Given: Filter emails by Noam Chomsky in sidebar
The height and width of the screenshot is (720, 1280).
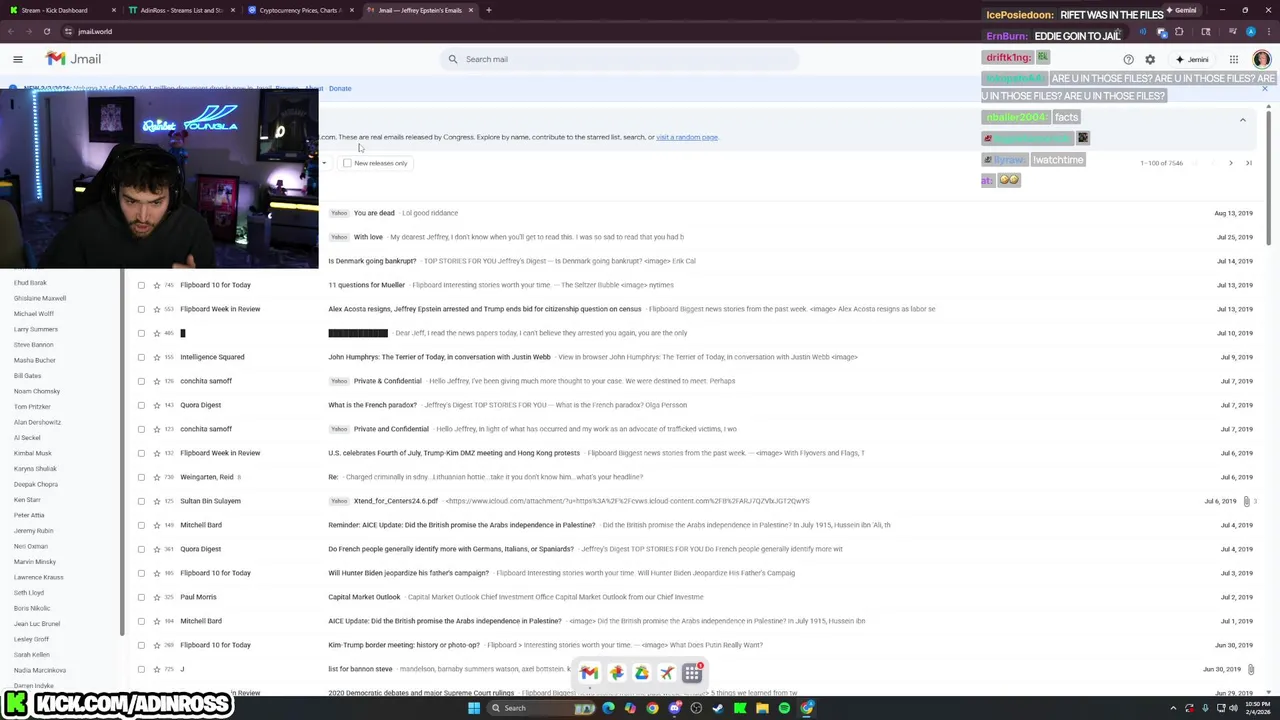Looking at the screenshot, I should tap(37, 391).
